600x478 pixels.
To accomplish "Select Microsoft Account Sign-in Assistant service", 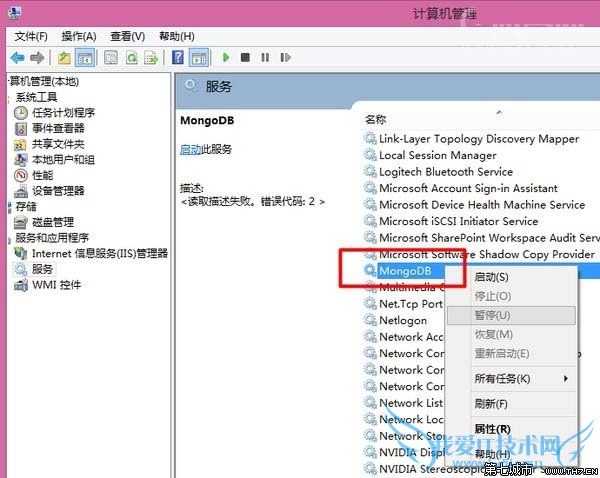I will pos(468,188).
